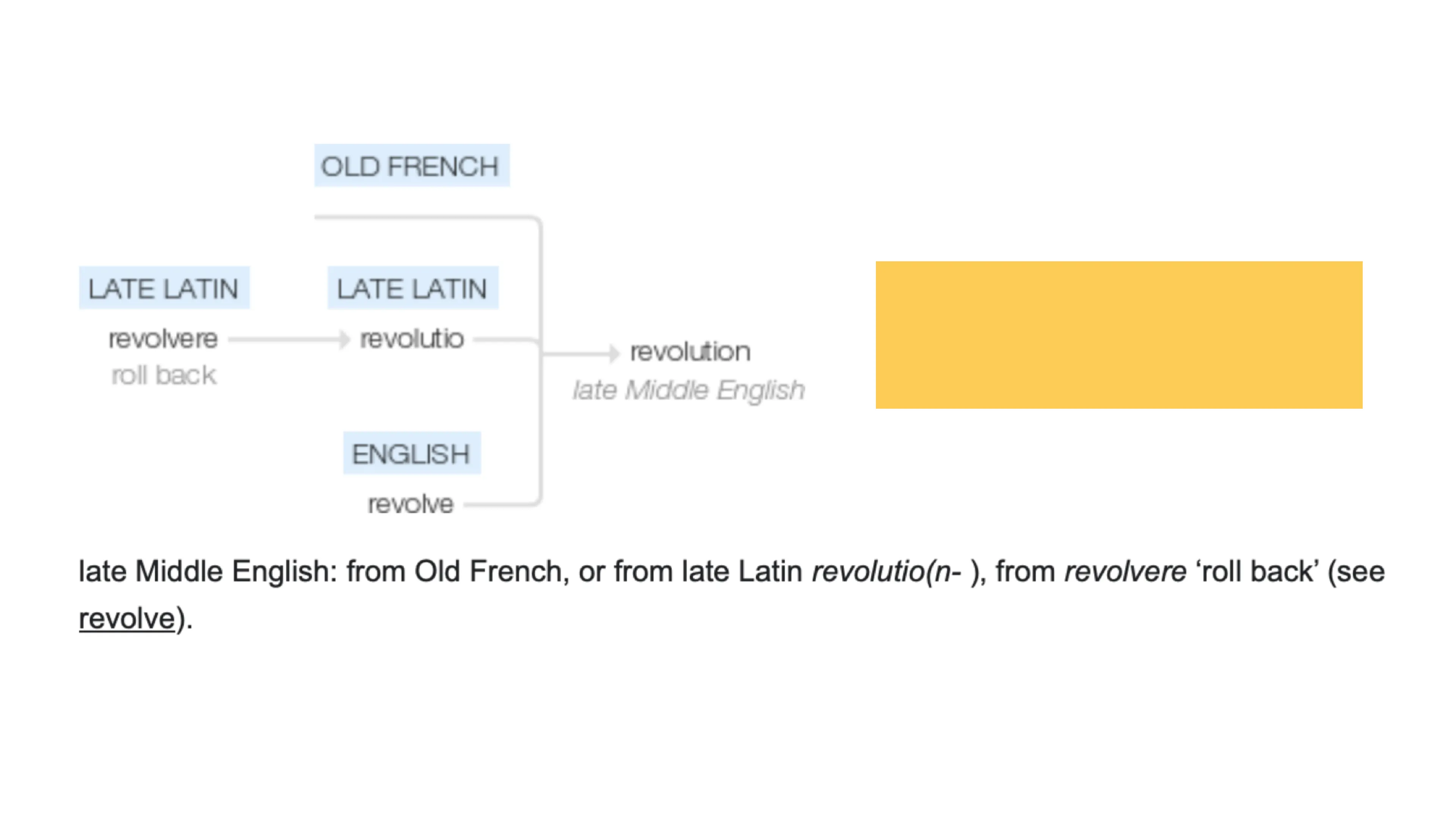This screenshot has width=1456, height=819.
Task: Click the word revolution in the diagram
Action: click(x=690, y=352)
